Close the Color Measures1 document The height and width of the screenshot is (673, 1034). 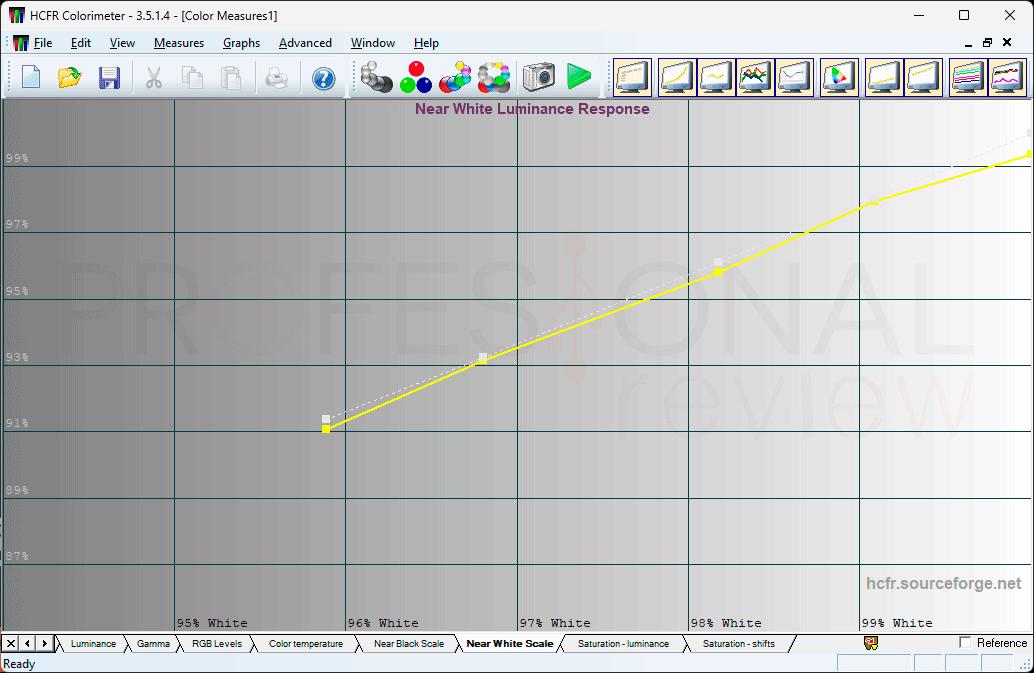click(x=1007, y=43)
